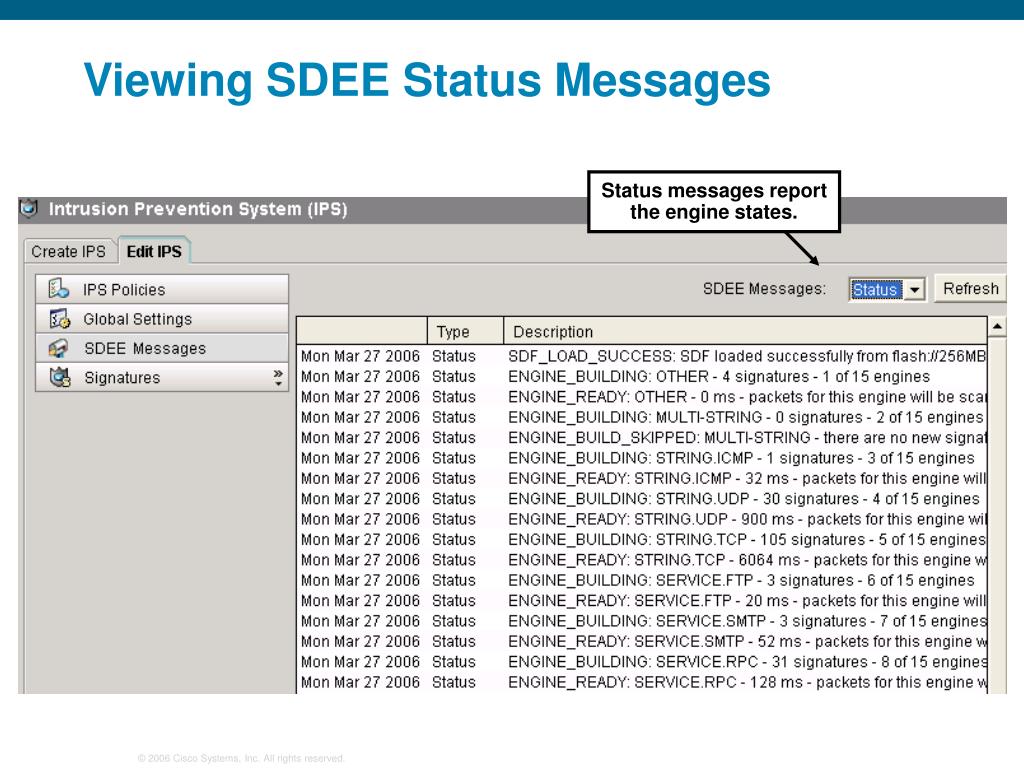Click the IPS shield icon in title bar
1024x768 pixels.
click(x=29, y=208)
